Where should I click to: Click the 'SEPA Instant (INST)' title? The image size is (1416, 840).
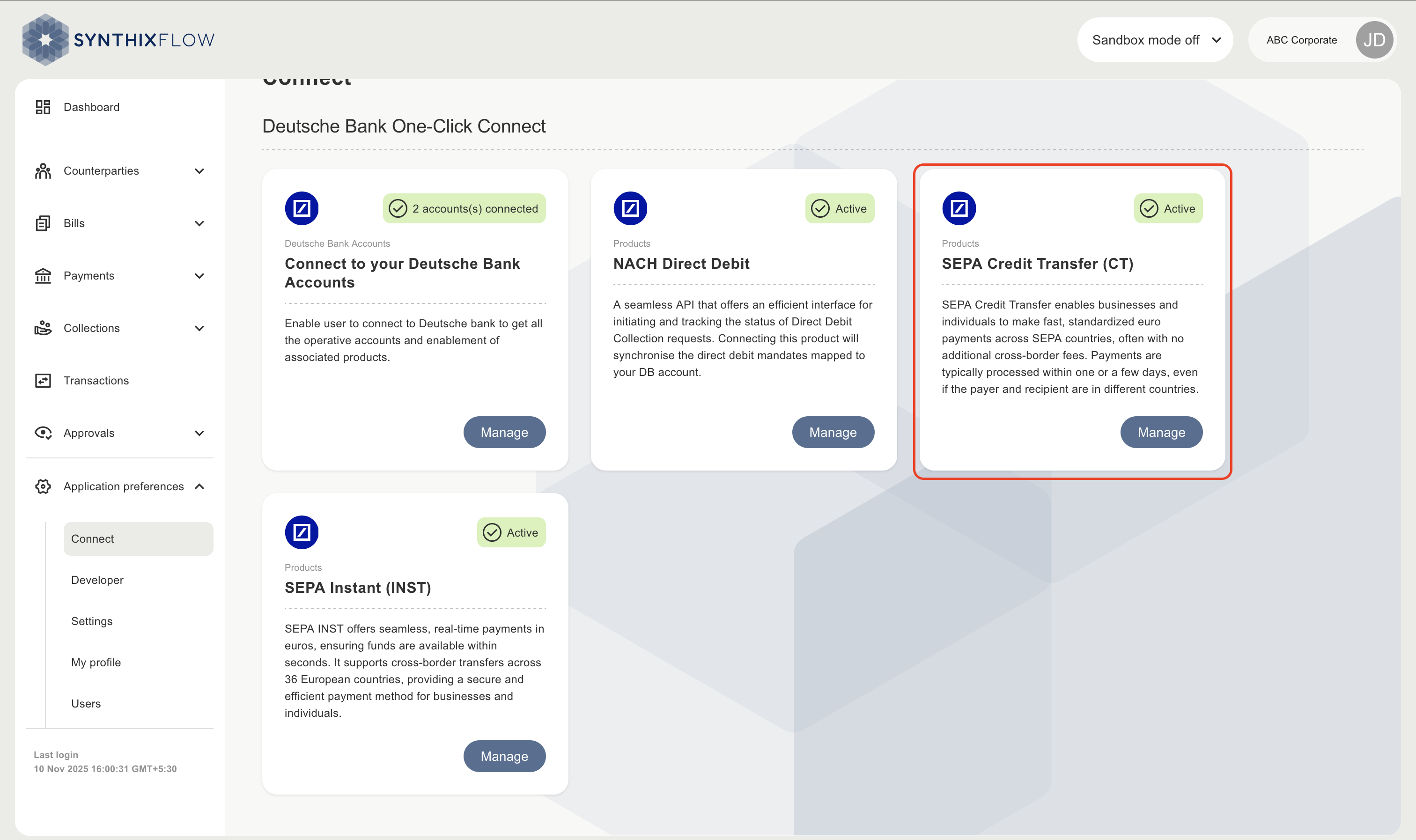tap(358, 588)
